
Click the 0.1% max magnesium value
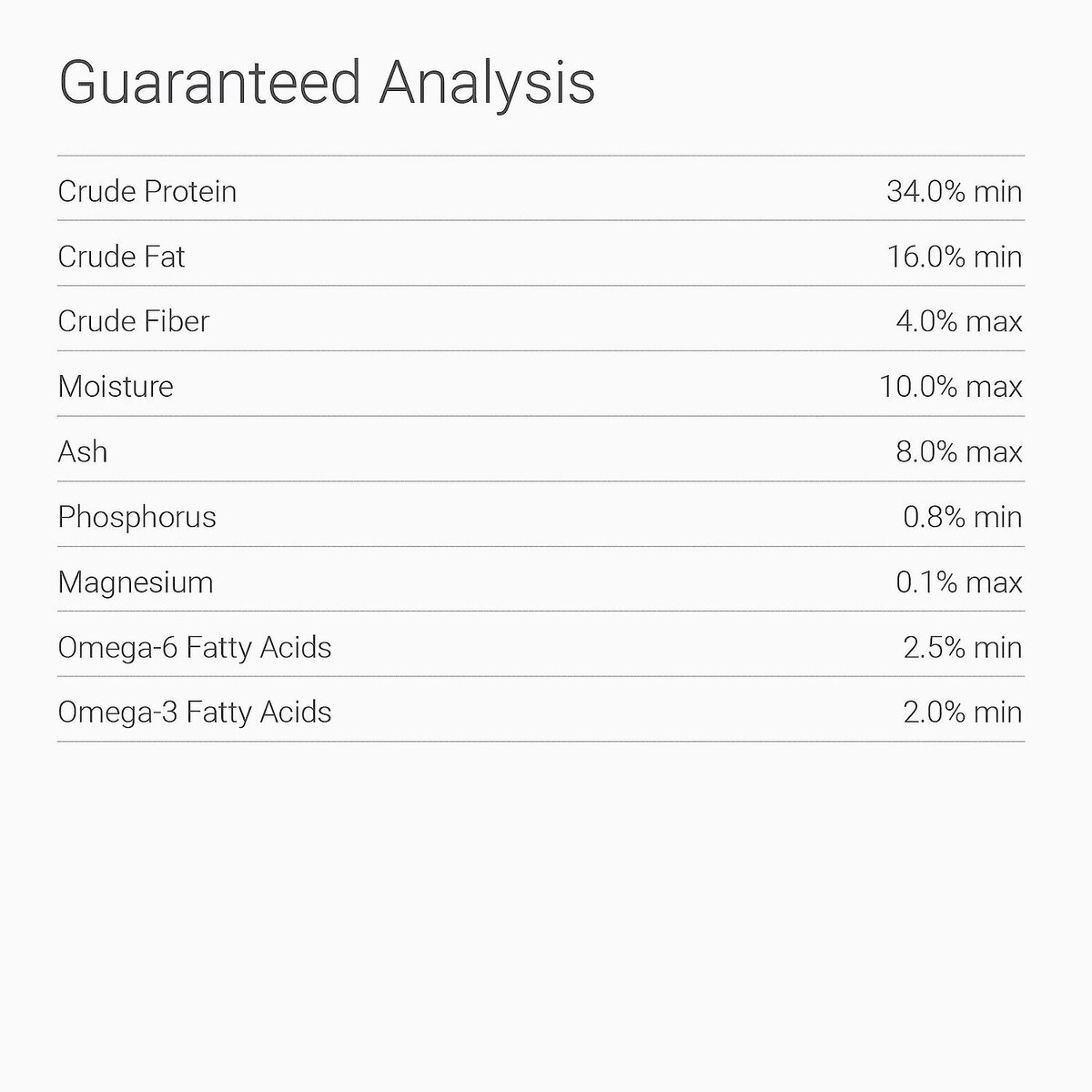coord(958,582)
